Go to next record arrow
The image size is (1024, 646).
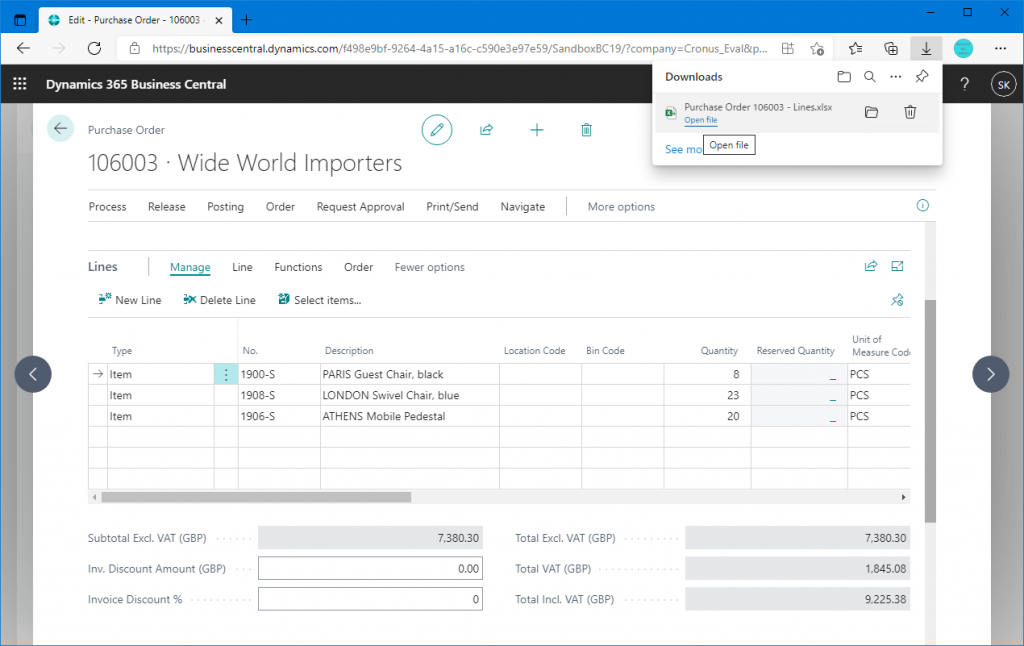click(x=991, y=374)
